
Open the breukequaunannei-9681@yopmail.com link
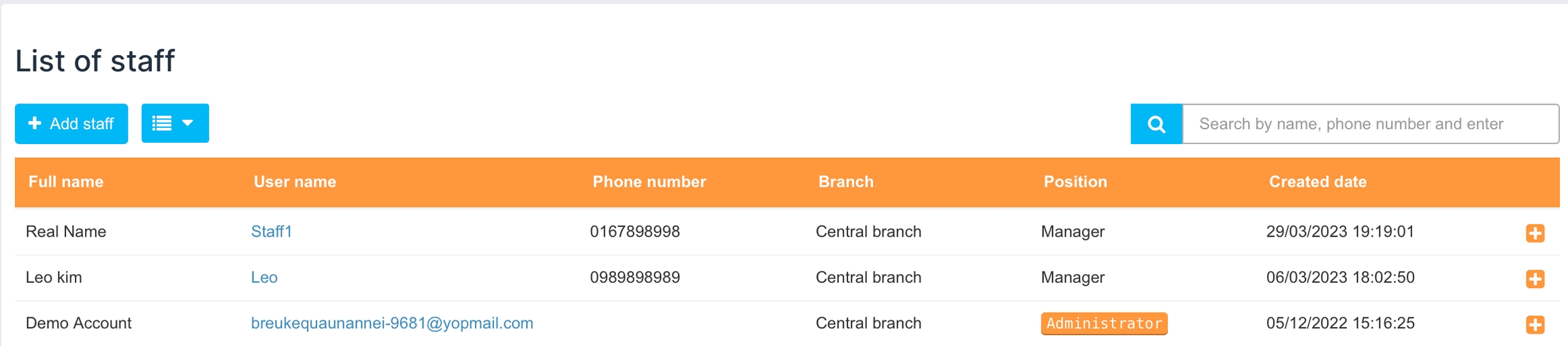[392, 324]
